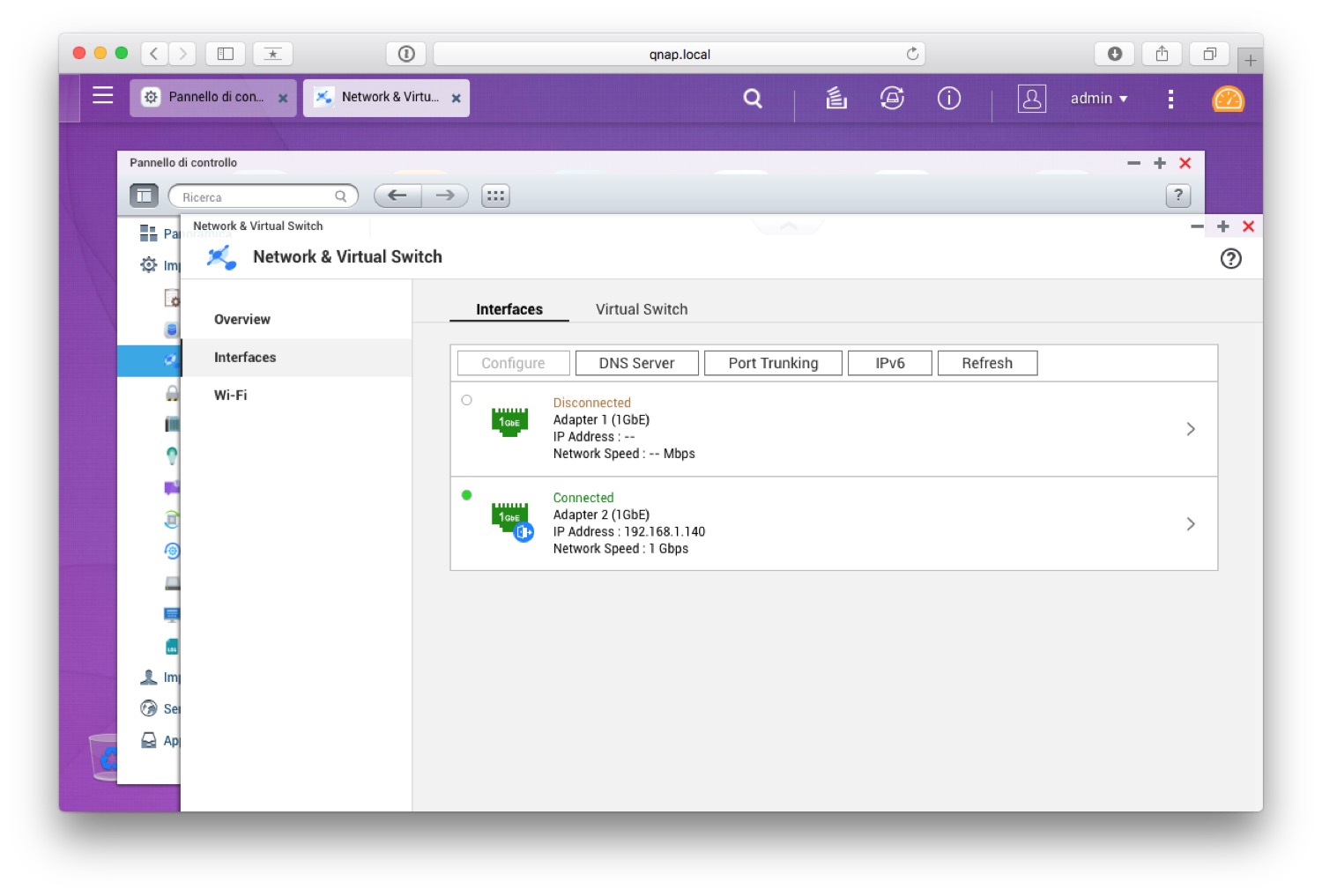Open the IPv6 settings button
This screenshot has width=1322, height=896.
pyautogui.click(x=890, y=363)
